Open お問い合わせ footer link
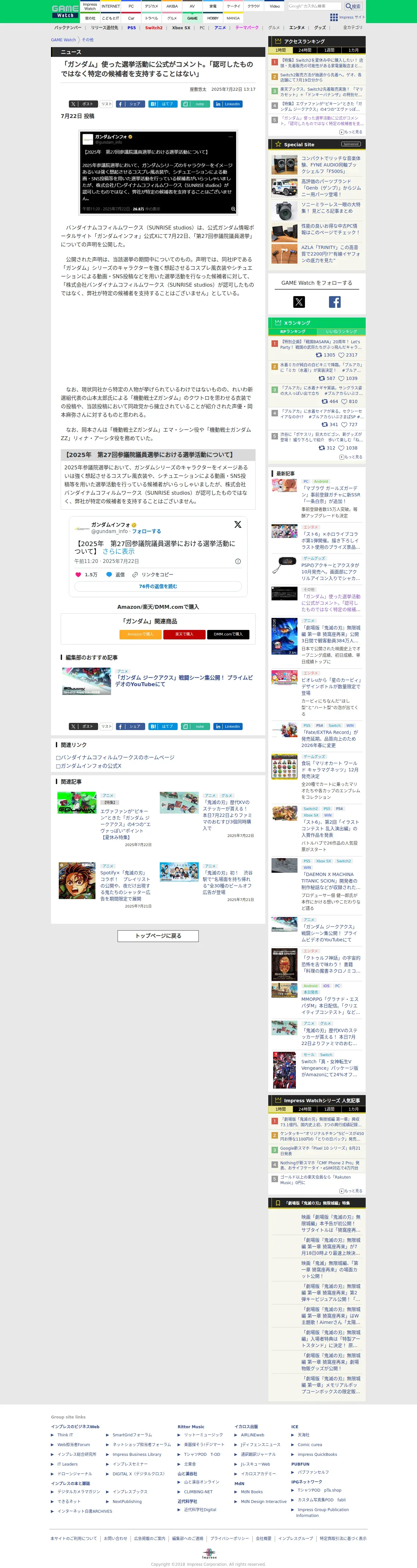Screen dimensions: 417x1568 (116, 1539)
